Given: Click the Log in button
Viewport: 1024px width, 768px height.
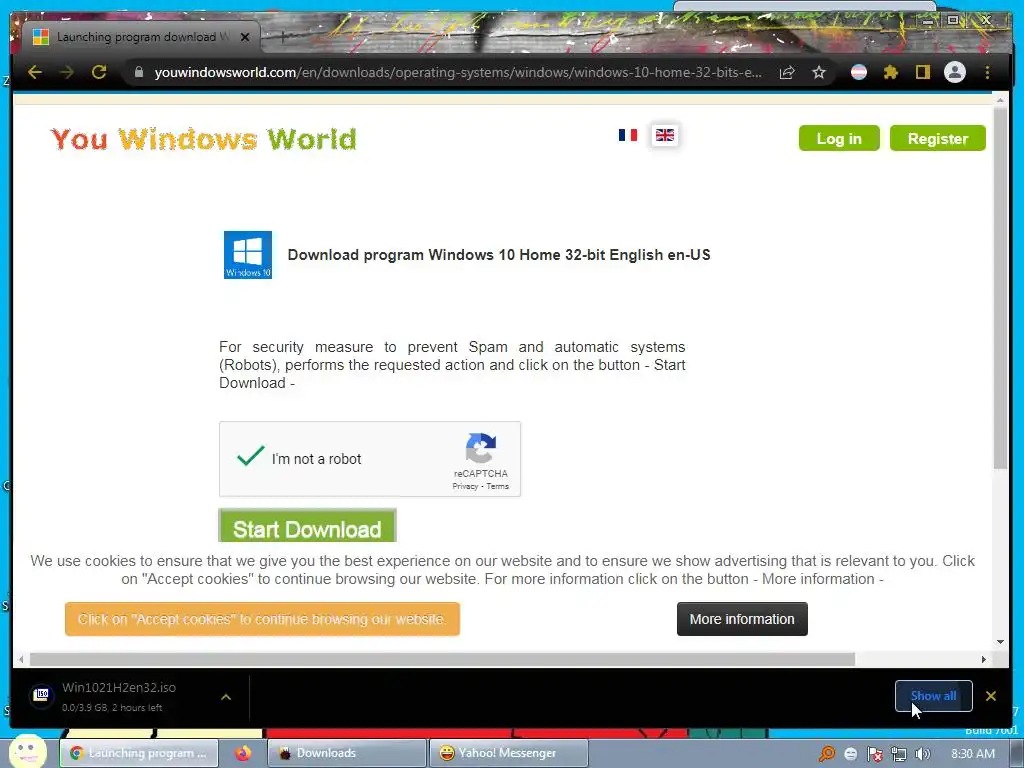Looking at the screenshot, I should [839, 138].
